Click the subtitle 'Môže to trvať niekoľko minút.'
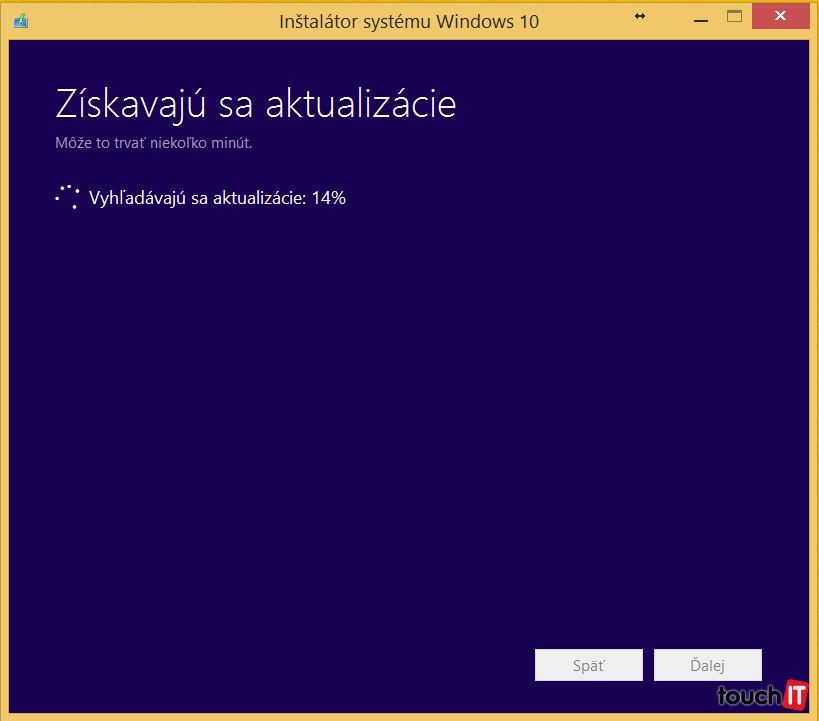Viewport: 819px width, 721px height. point(153,143)
